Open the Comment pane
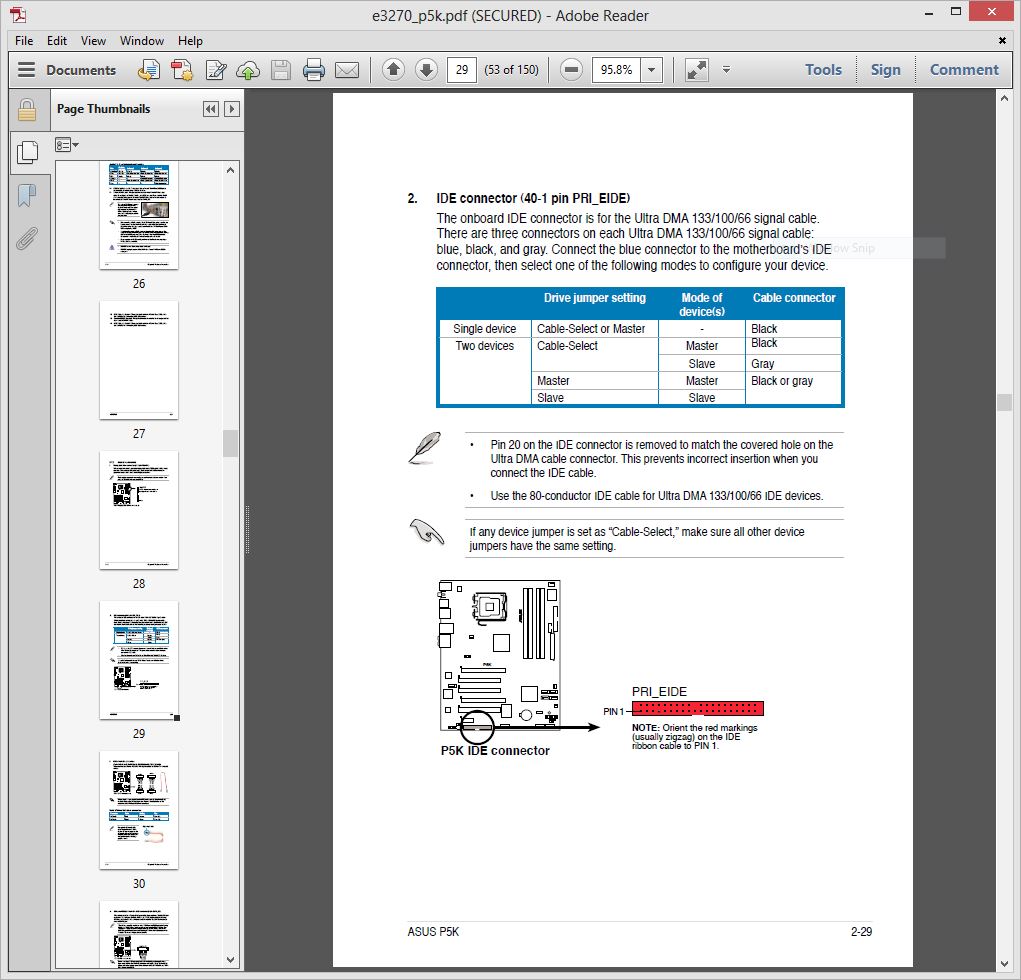Viewport: 1021px width, 980px height. 964,70
